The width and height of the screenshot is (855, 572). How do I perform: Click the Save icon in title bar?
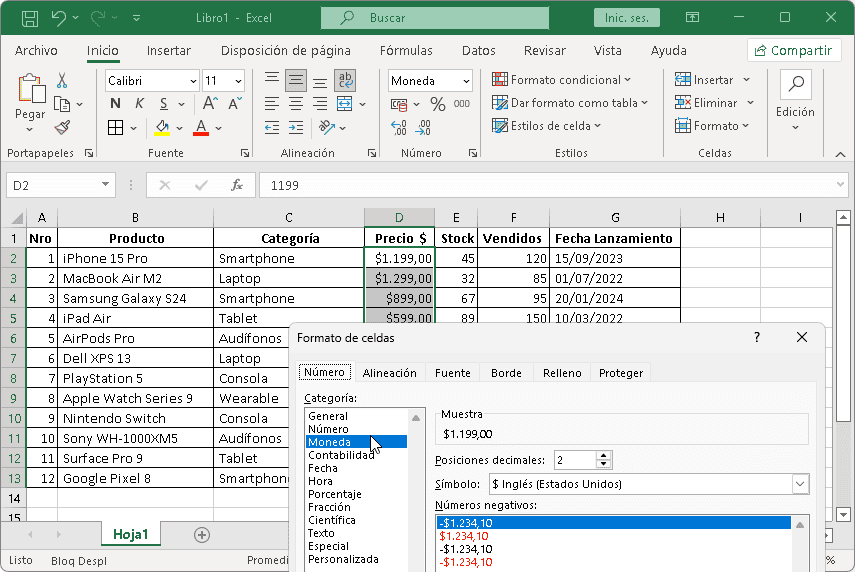[30, 18]
